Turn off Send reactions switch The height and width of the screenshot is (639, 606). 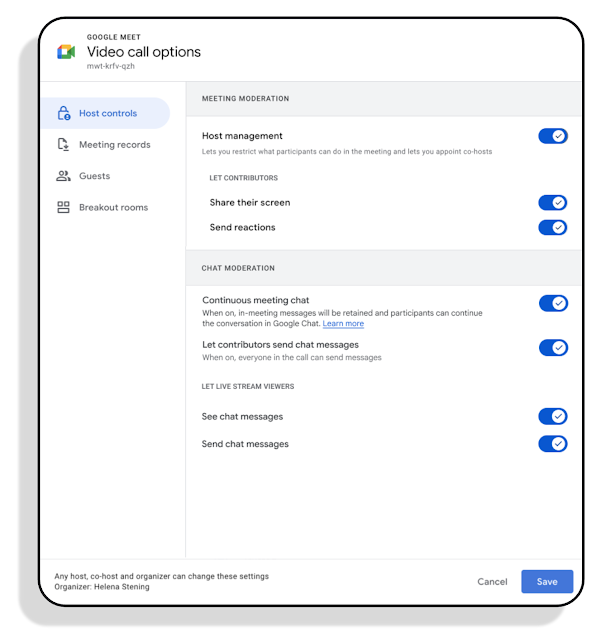(552, 227)
